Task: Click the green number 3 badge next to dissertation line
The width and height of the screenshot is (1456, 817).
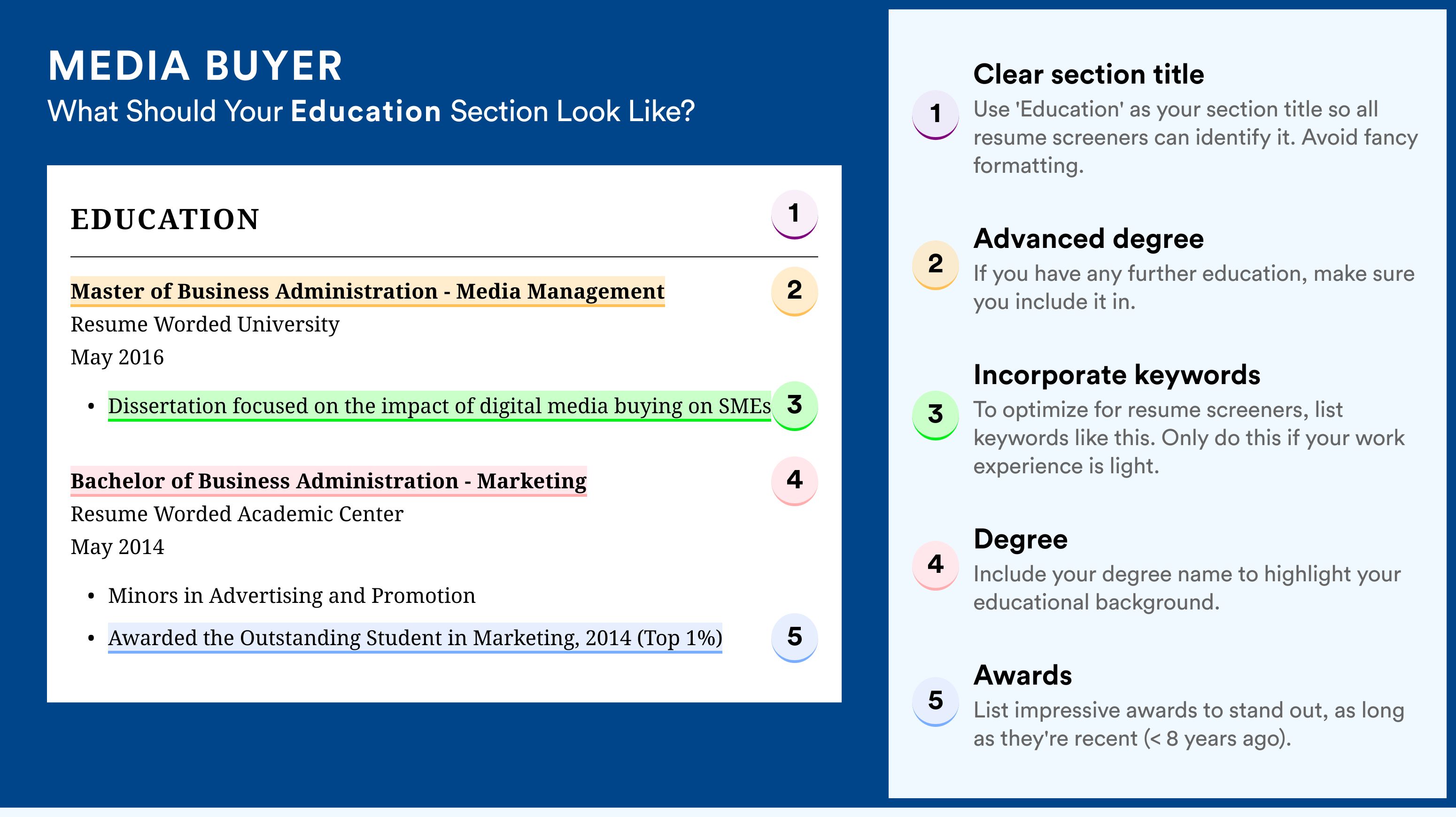Action: (x=794, y=406)
